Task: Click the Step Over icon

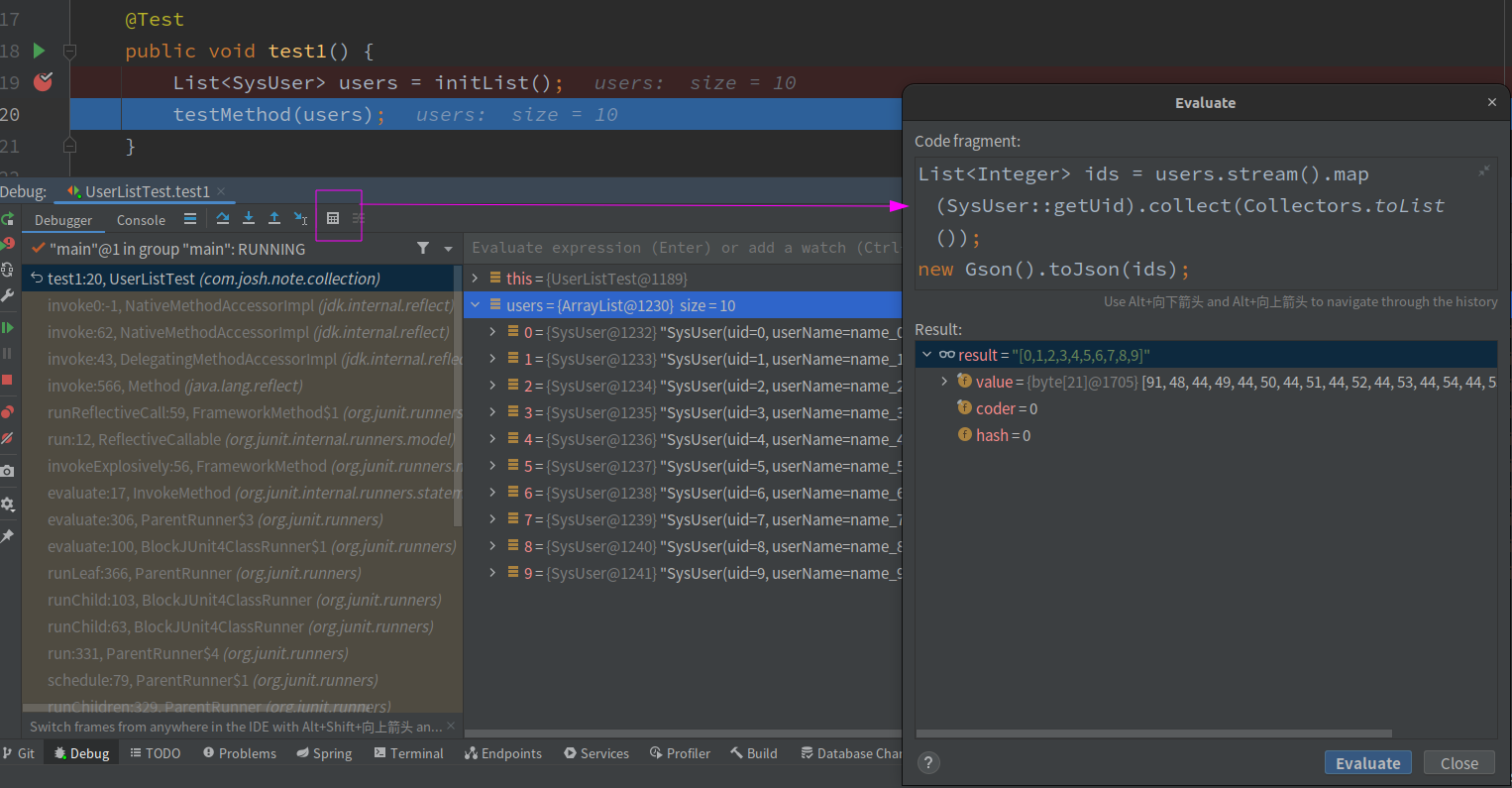Action: pyautogui.click(x=223, y=218)
